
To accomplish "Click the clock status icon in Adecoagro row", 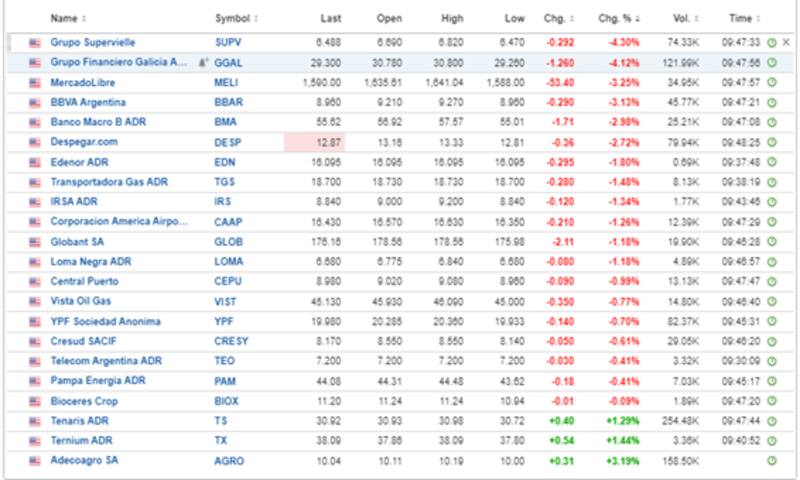I will pos(771,461).
